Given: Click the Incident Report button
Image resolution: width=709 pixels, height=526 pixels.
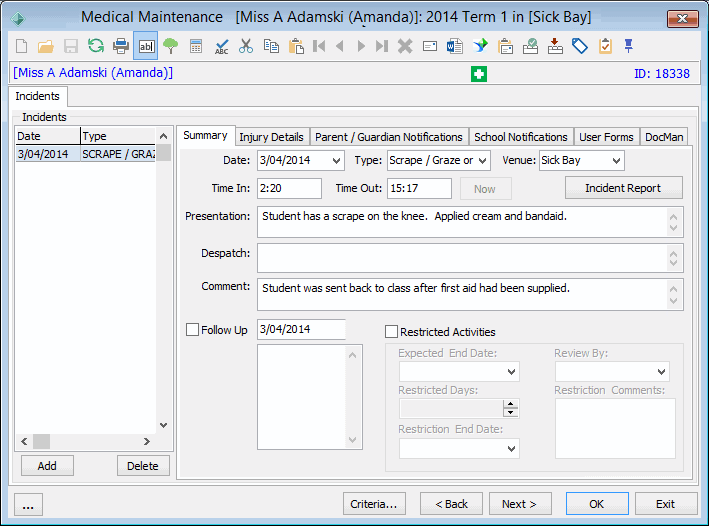Looking at the screenshot, I should [x=624, y=188].
